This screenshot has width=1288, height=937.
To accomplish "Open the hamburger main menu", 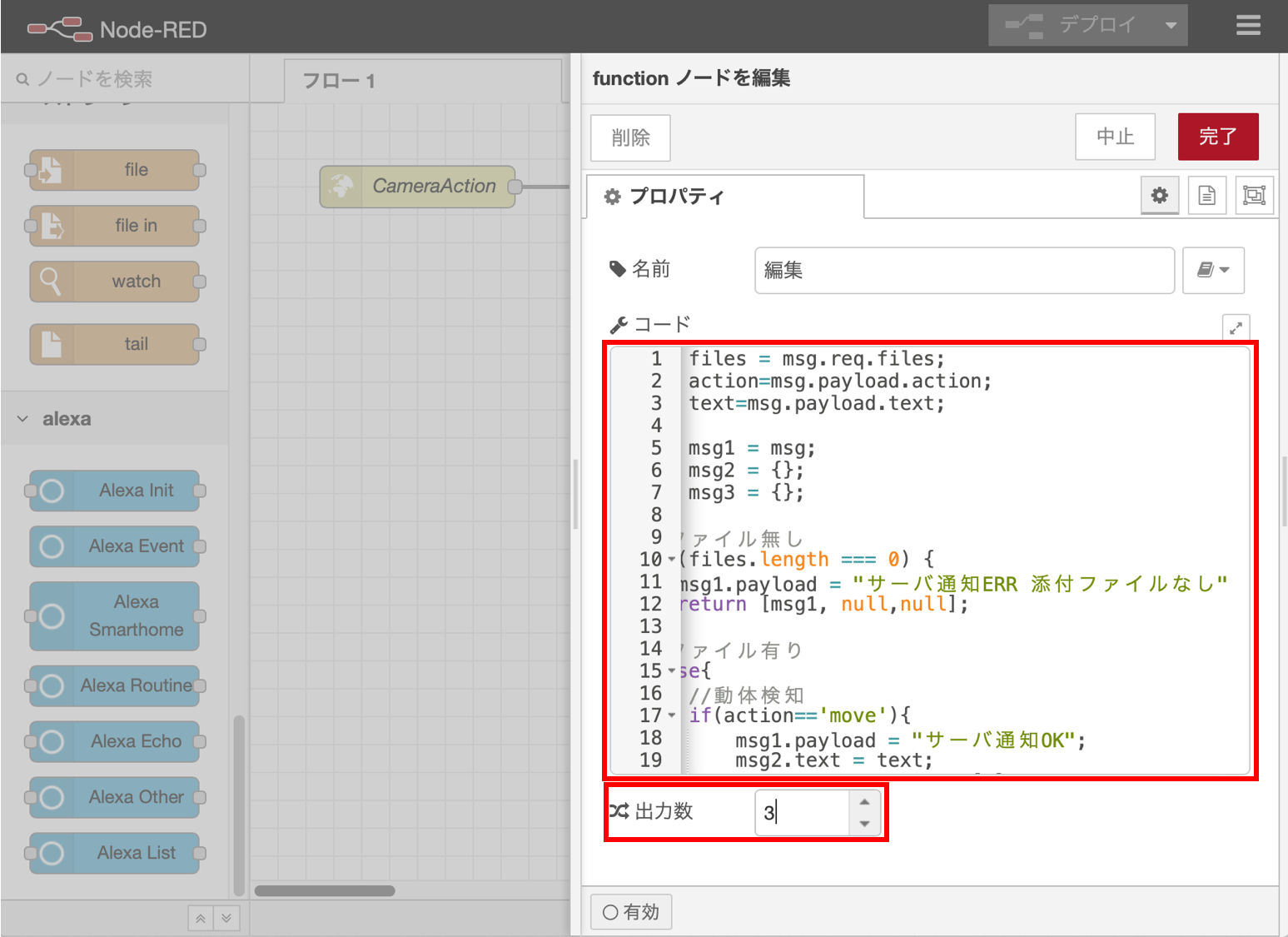I will point(1248,26).
